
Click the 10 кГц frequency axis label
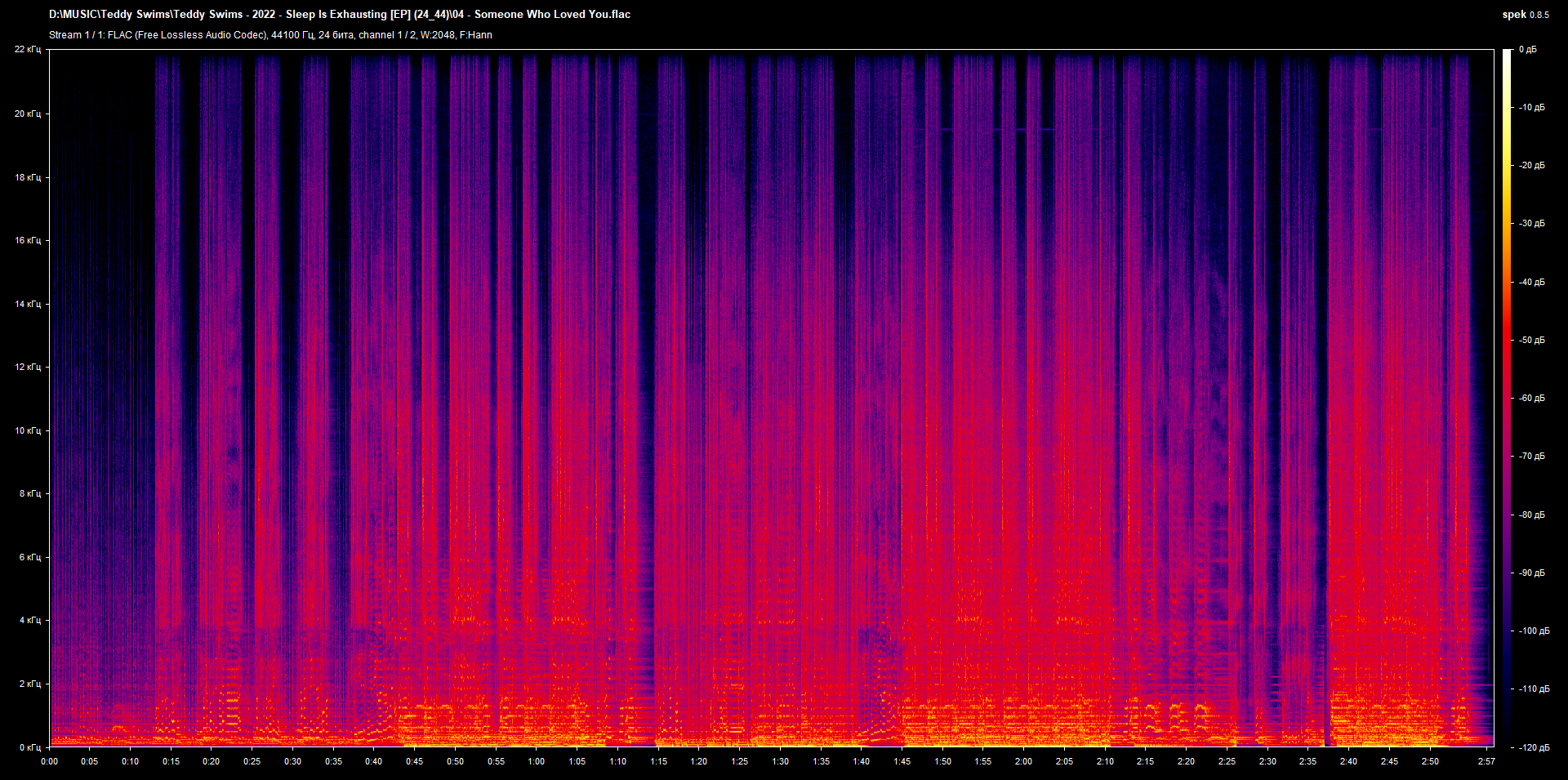coord(28,430)
